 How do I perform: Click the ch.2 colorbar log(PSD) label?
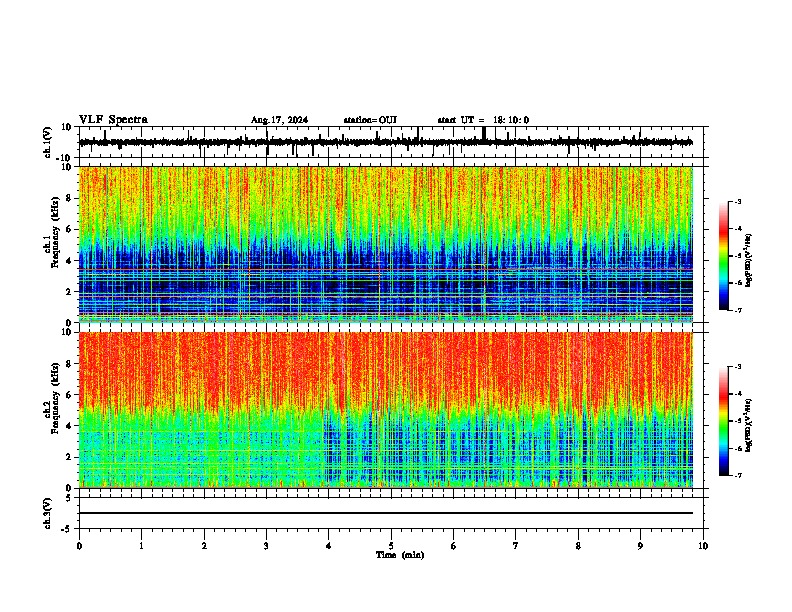click(749, 425)
